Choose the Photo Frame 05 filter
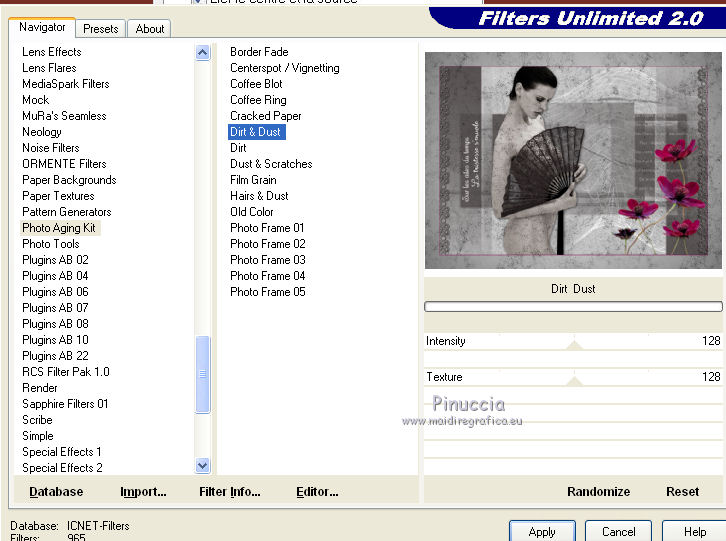Image resolution: width=726 pixels, height=541 pixels. (268, 292)
